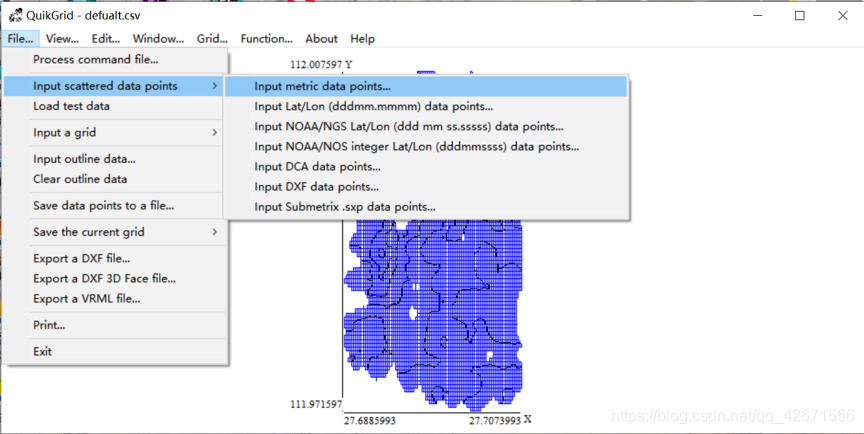864x434 pixels.
Task: Open the About menu
Action: pyautogui.click(x=321, y=39)
